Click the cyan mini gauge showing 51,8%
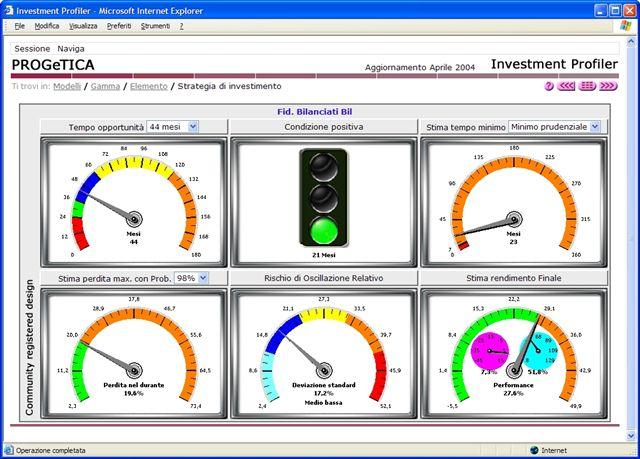The height and width of the screenshot is (459, 640). (x=538, y=351)
